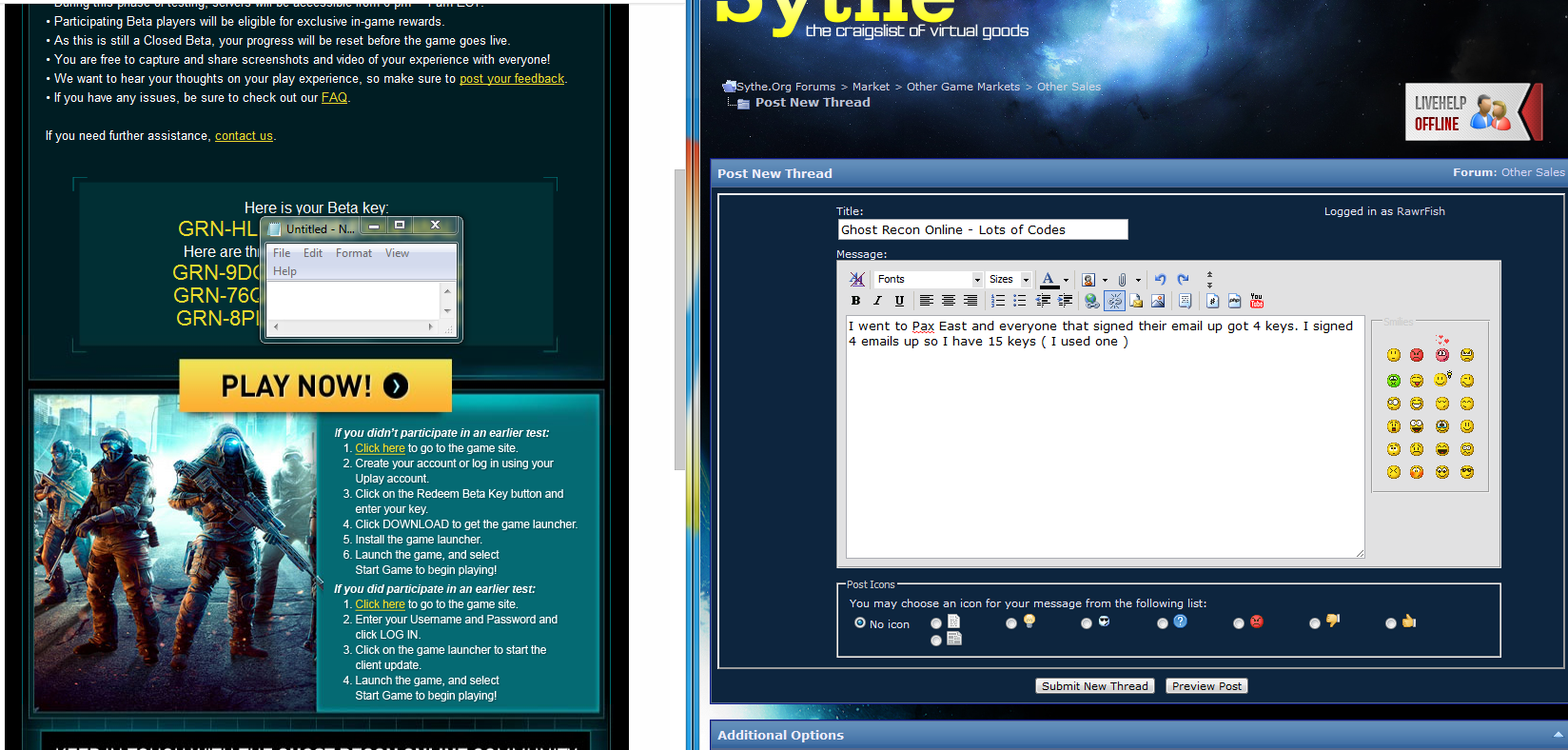This screenshot has height=750, width=1568.
Task: Undo the last editor action
Action: pos(1160,279)
